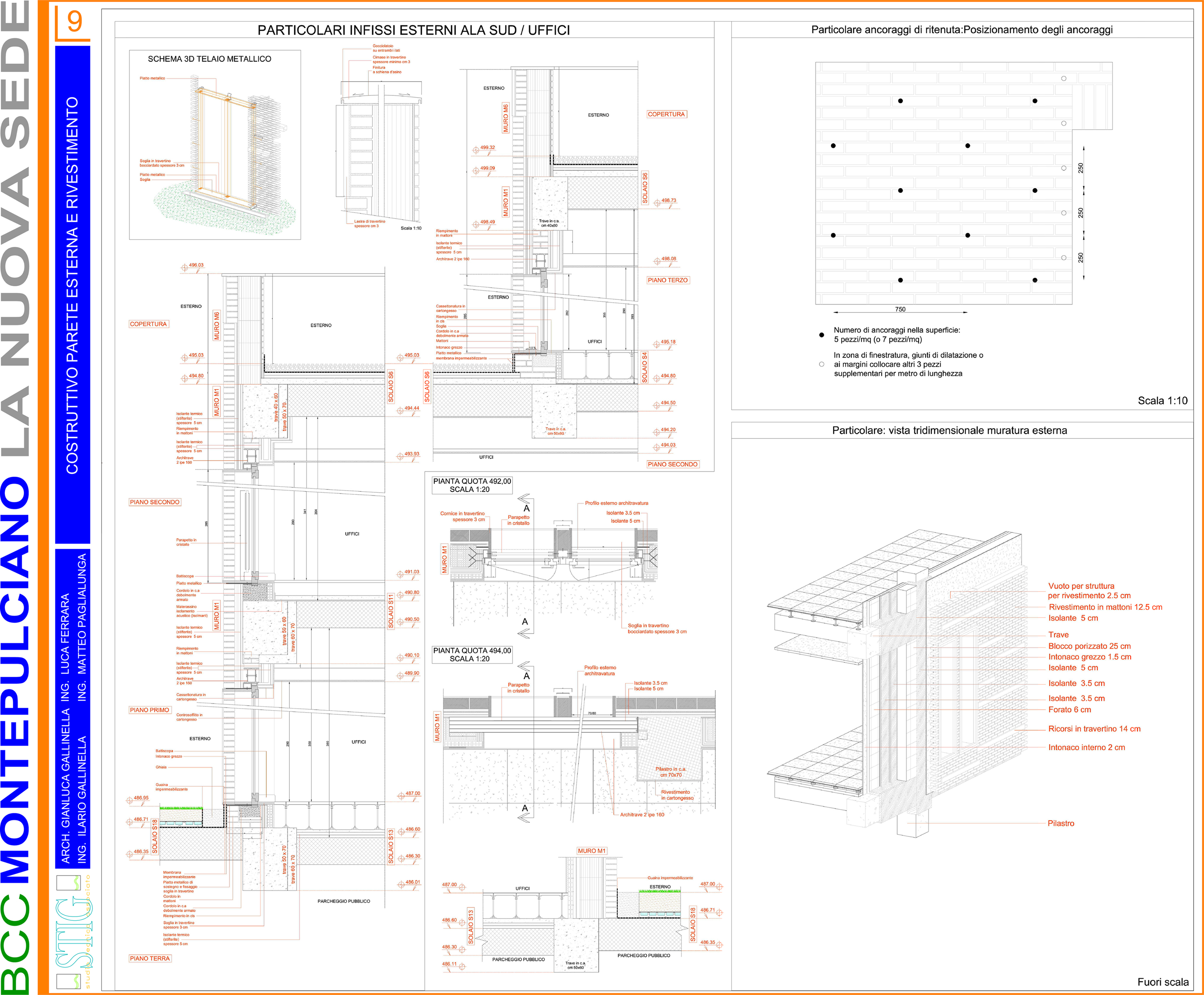The image size is (1204, 995).
Task: Click the elevation marker '499.32'
Action: pyautogui.click(x=487, y=148)
